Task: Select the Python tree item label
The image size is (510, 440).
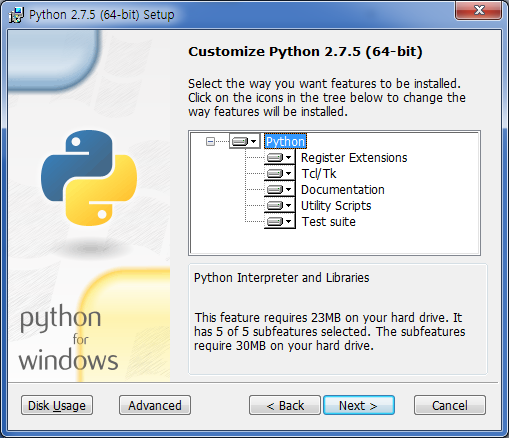Action: [285, 141]
